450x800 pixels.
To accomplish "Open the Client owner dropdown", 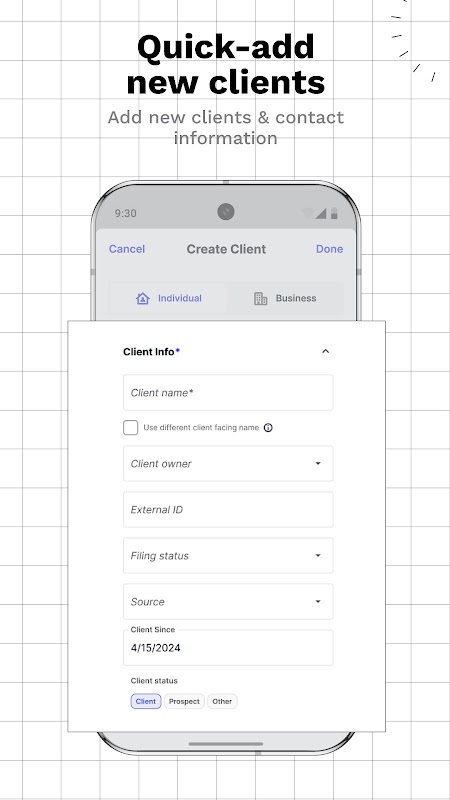I will 228,463.
